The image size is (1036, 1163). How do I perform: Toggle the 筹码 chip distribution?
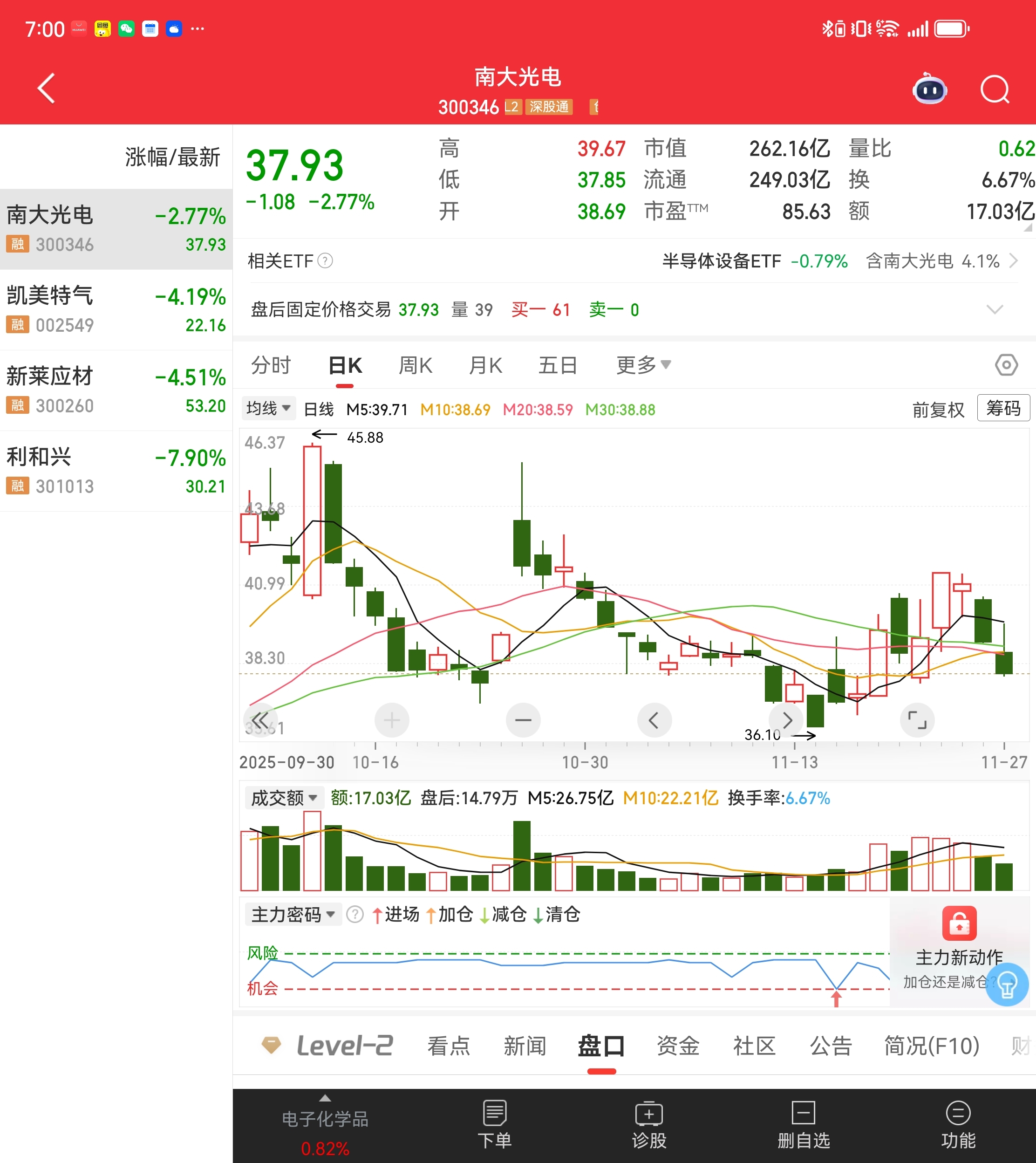(x=1003, y=408)
